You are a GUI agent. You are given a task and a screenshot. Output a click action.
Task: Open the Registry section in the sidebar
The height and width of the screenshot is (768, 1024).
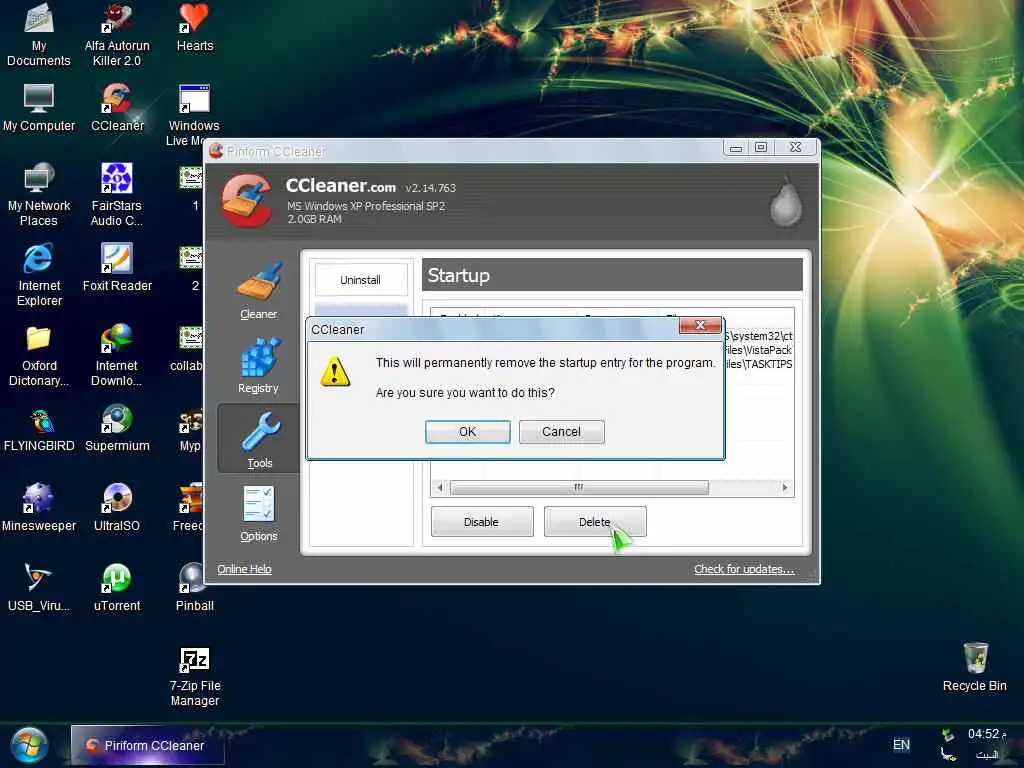259,365
